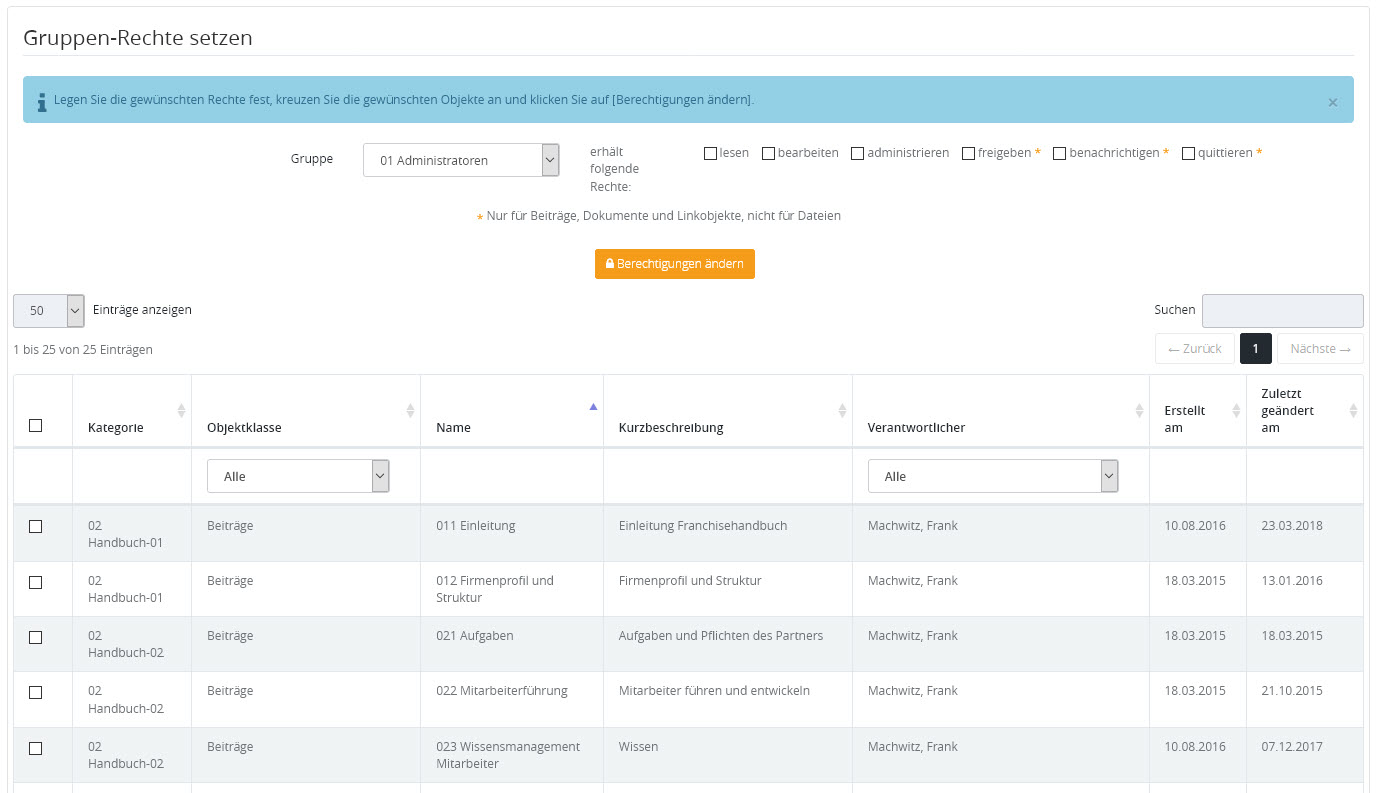Tick the 'administrieren' checkbox
Image resolution: width=1376 pixels, height=793 pixels.
click(857, 153)
